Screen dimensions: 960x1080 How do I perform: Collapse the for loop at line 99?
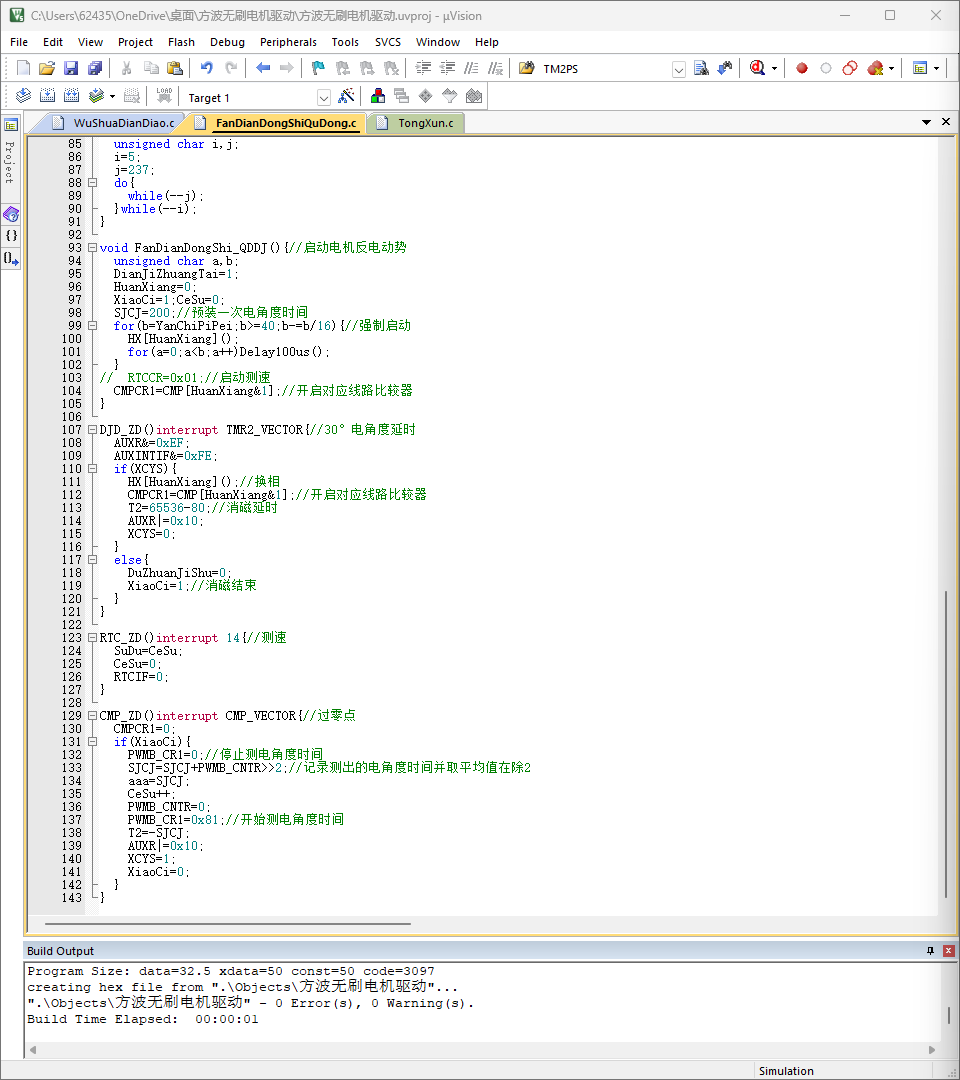92,326
